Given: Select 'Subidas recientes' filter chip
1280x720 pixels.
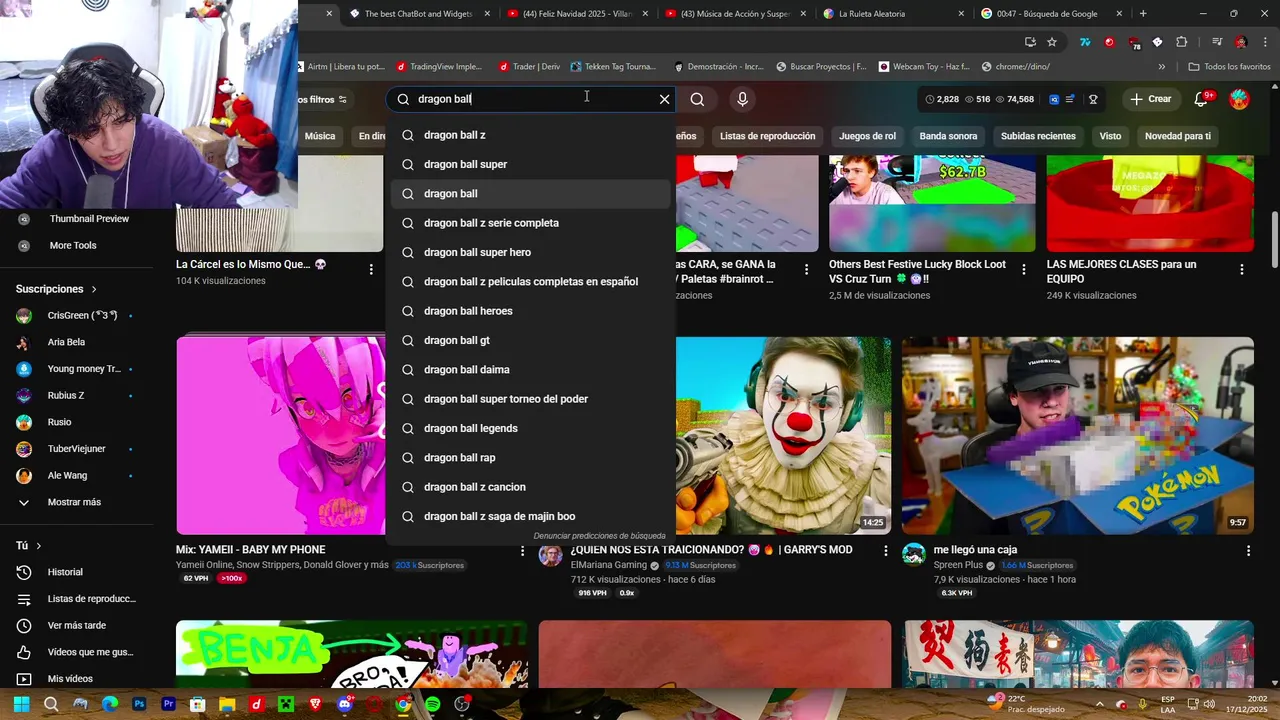Looking at the screenshot, I should [1038, 136].
